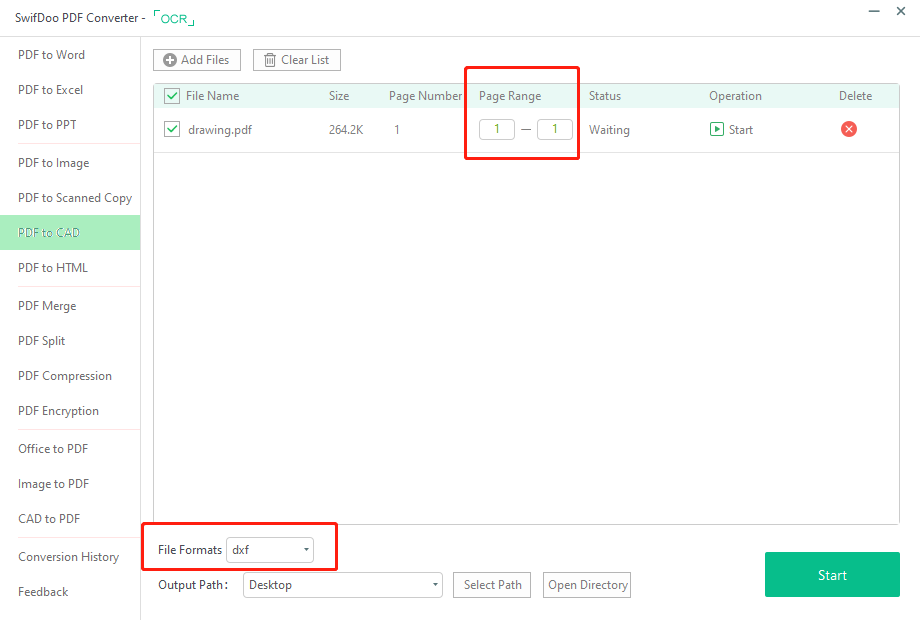Click the Size column header

tap(339, 96)
